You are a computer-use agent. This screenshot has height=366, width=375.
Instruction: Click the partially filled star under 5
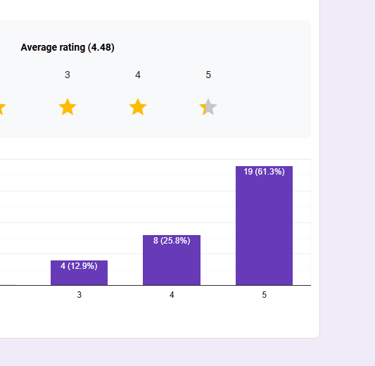[x=208, y=107]
